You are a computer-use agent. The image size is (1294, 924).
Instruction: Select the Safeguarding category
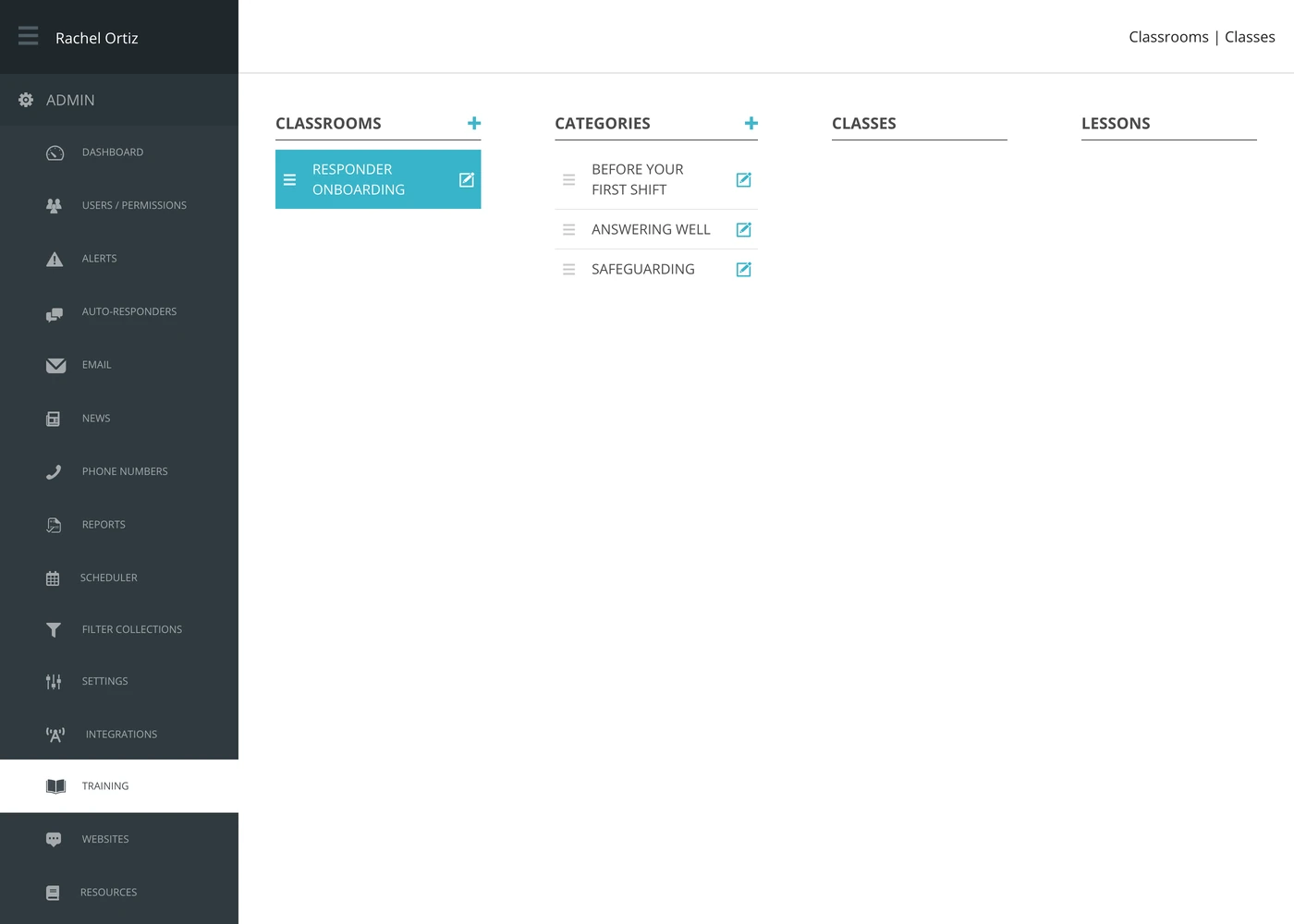pos(656,269)
